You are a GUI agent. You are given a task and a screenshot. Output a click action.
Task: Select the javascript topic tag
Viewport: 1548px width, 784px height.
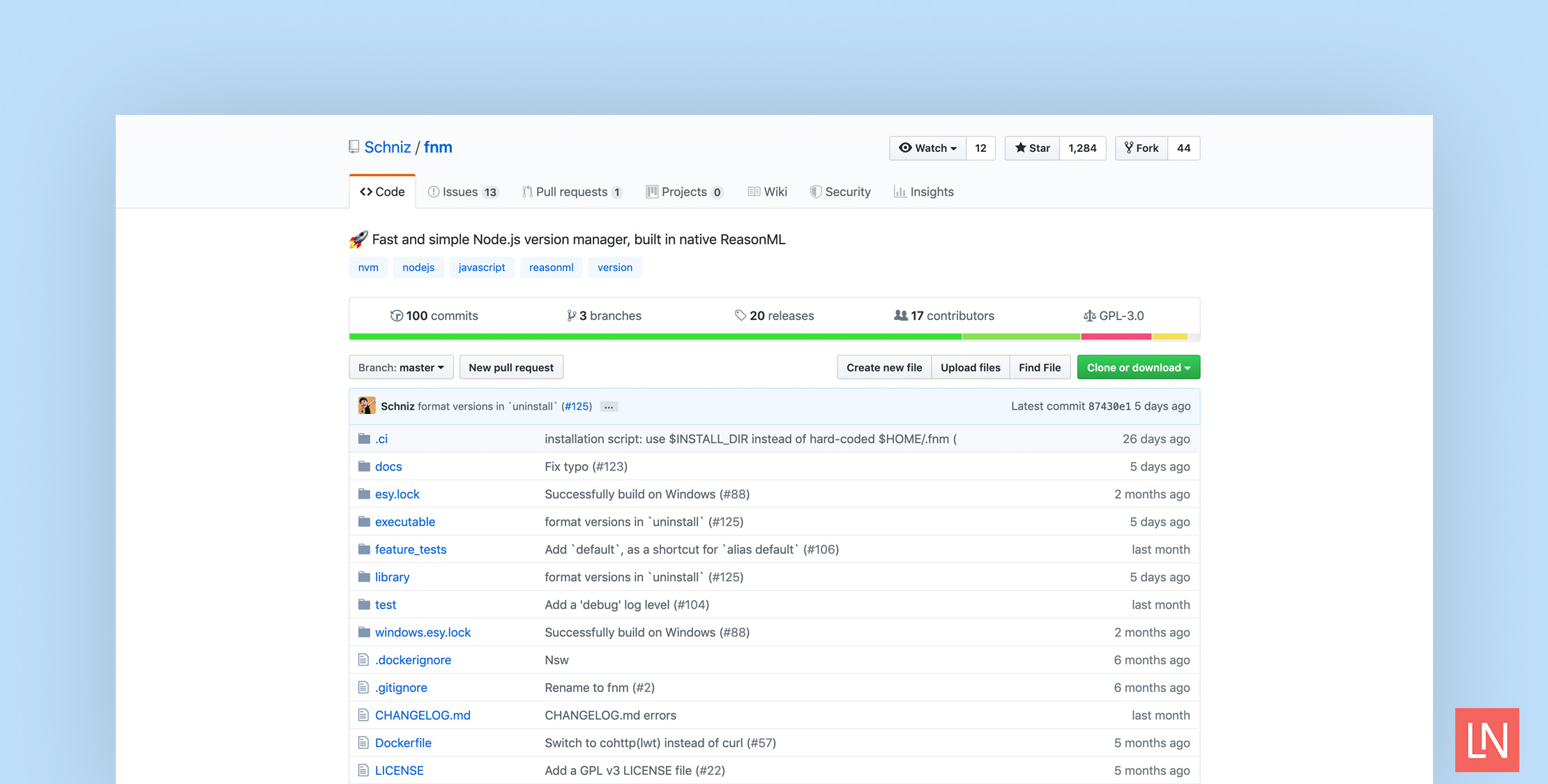tap(481, 267)
